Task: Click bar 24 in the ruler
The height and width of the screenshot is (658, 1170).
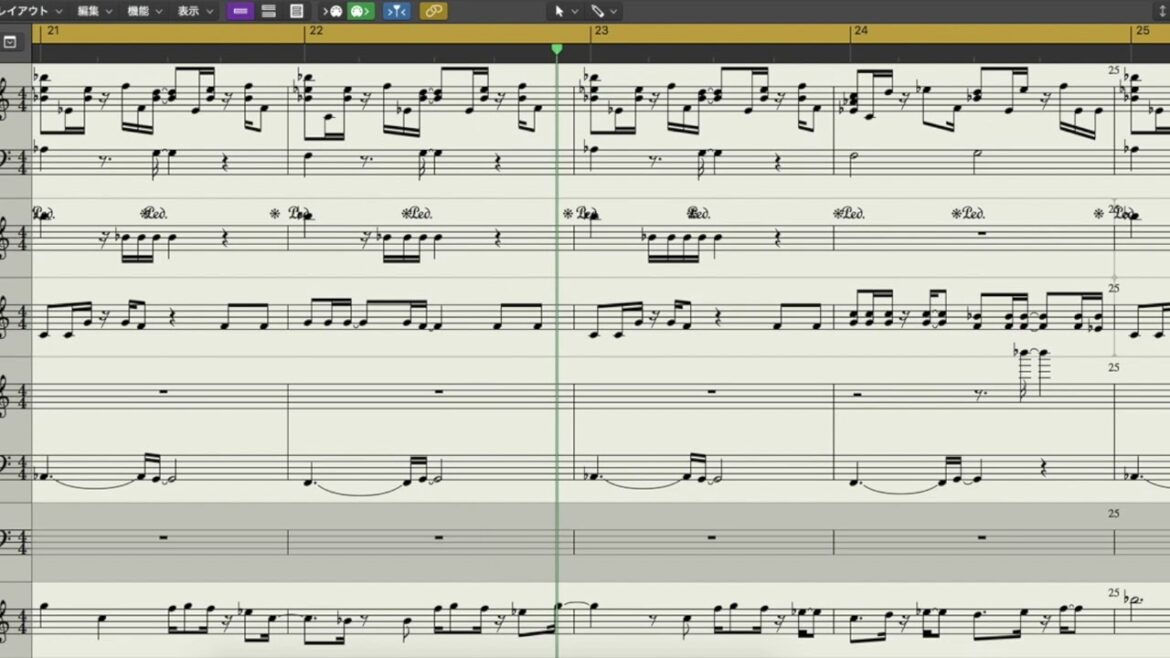Action: coord(861,31)
